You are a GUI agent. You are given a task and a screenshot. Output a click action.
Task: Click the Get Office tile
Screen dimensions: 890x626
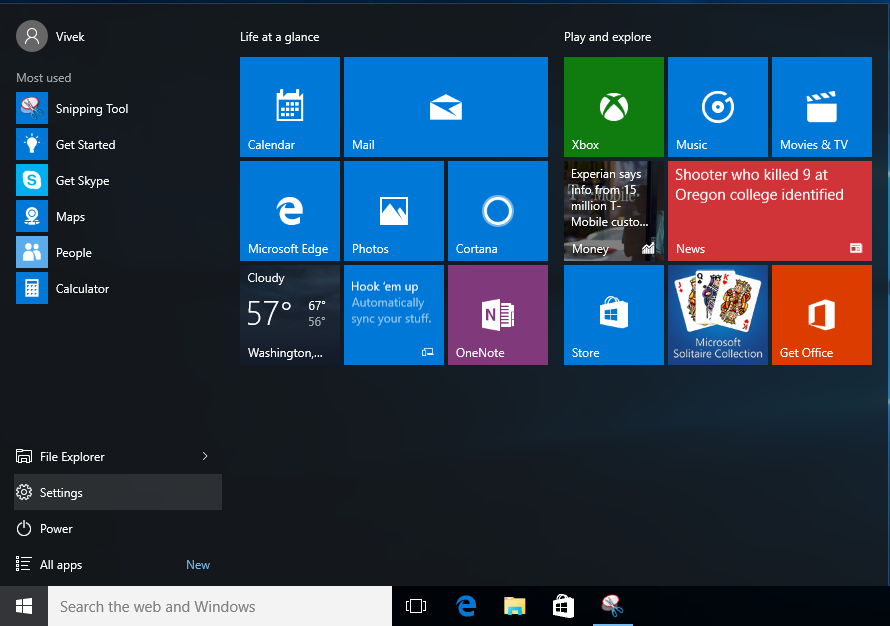click(821, 315)
